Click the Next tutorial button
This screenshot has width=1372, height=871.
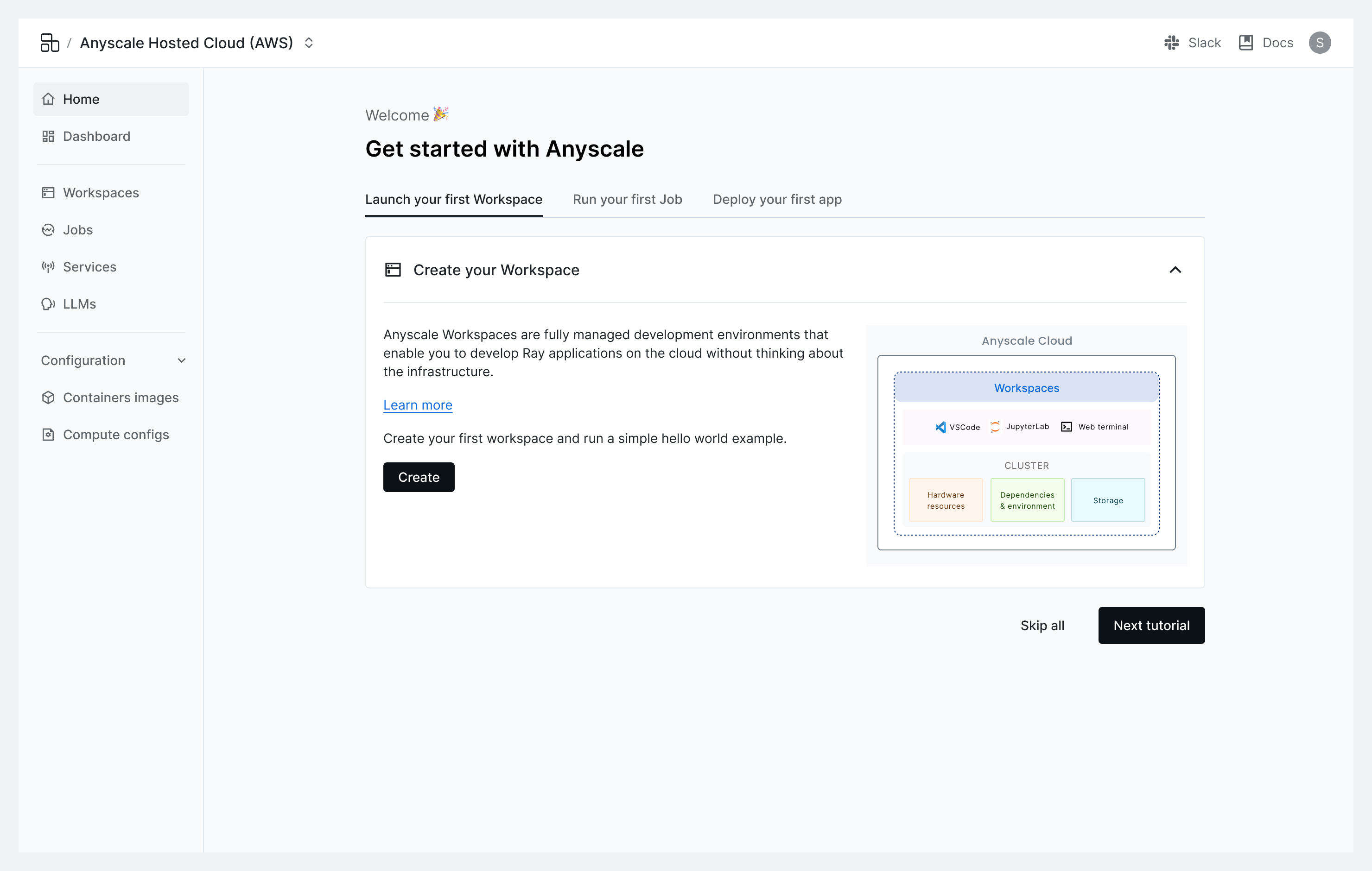(1151, 625)
